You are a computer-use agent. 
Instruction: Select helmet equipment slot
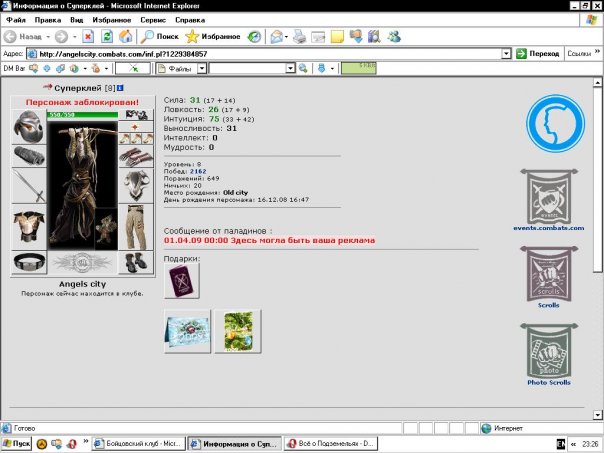(x=29, y=127)
